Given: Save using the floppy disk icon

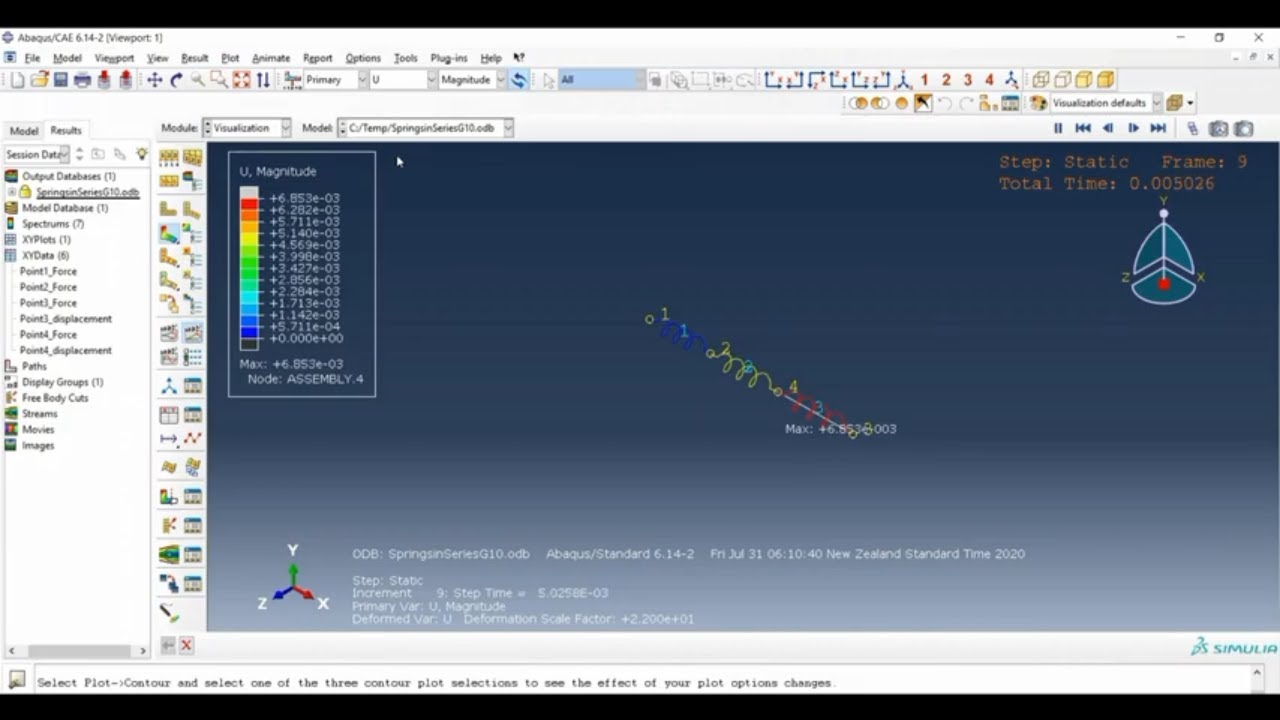Looking at the screenshot, I should [60, 80].
